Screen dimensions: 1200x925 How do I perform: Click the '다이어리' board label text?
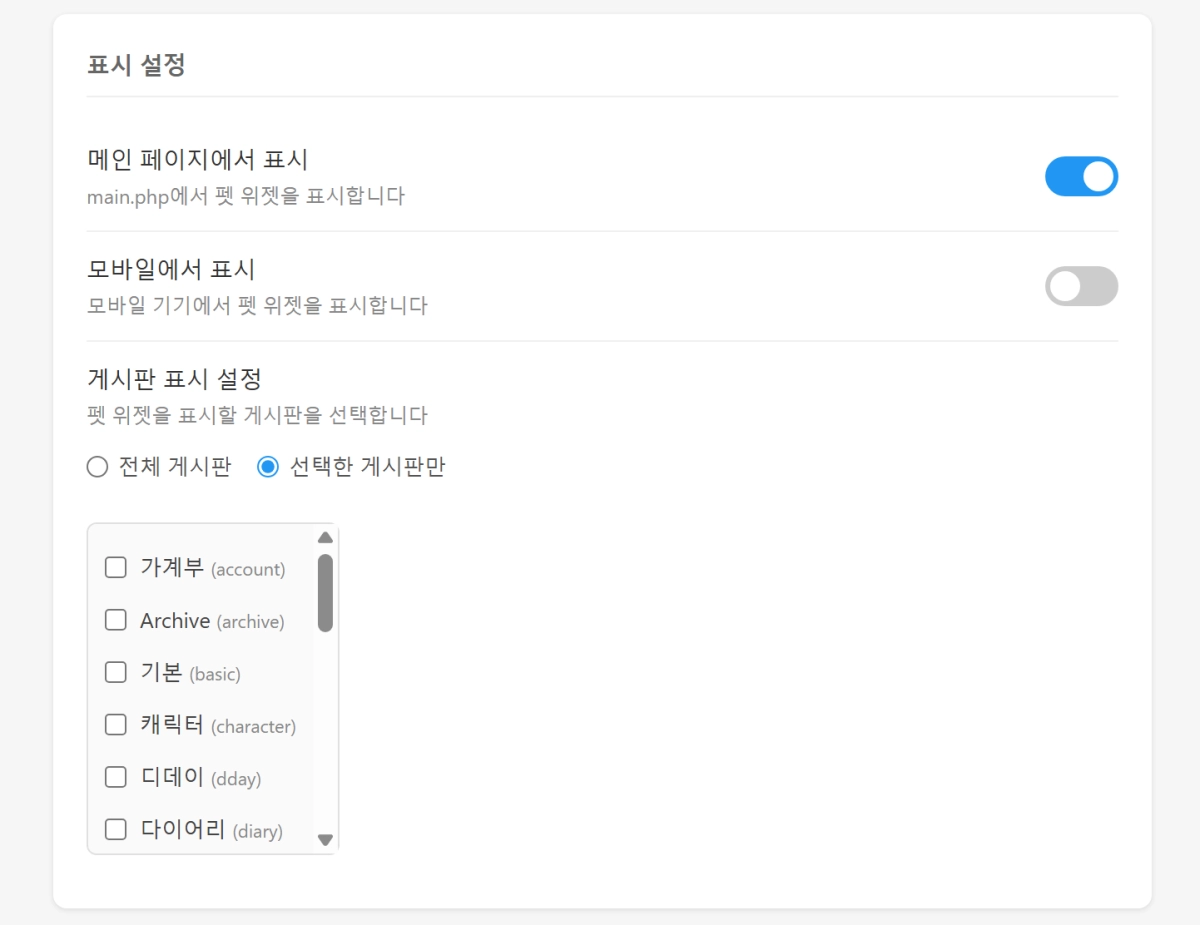click(x=183, y=829)
